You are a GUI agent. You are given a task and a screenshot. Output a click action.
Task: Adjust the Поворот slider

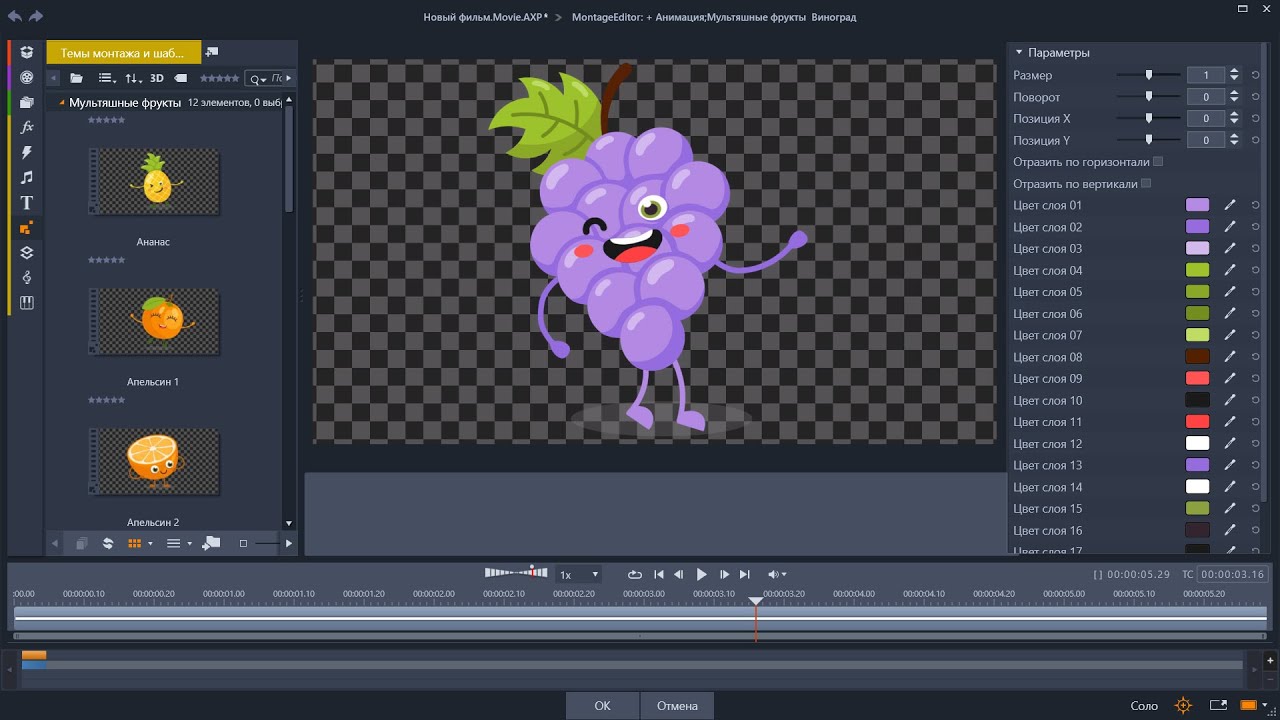(x=1149, y=97)
